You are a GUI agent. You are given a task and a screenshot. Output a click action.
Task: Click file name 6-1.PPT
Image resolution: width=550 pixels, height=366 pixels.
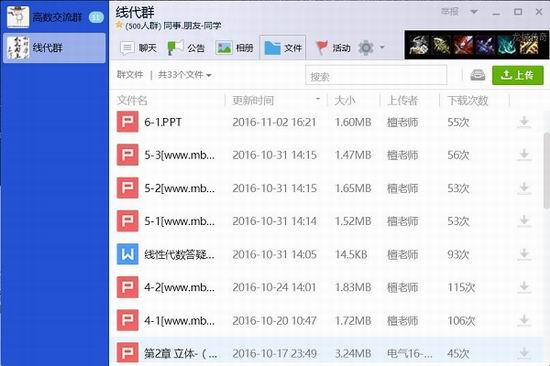163,122
